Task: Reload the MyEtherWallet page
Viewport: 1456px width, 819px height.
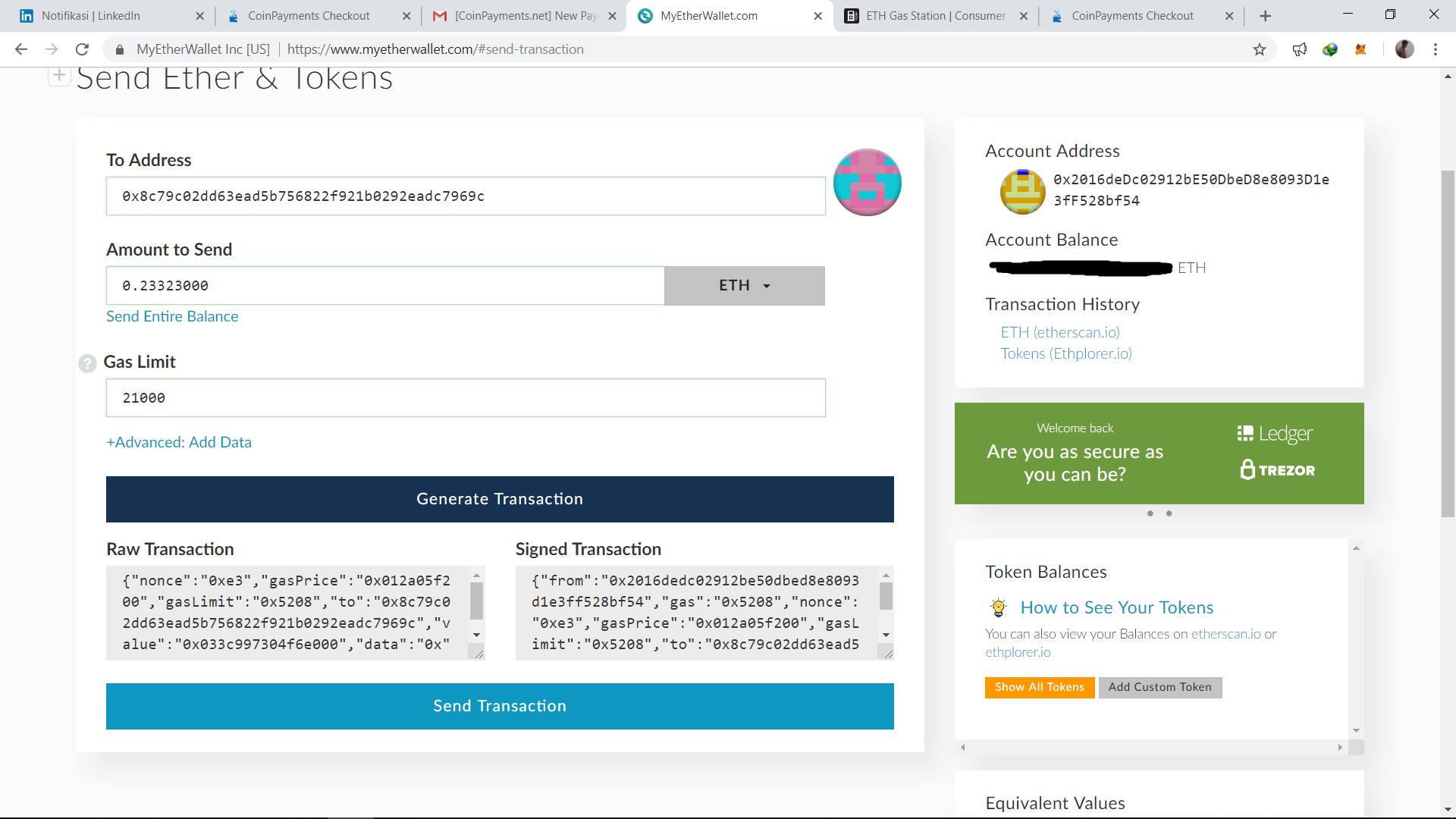Action: click(x=82, y=49)
